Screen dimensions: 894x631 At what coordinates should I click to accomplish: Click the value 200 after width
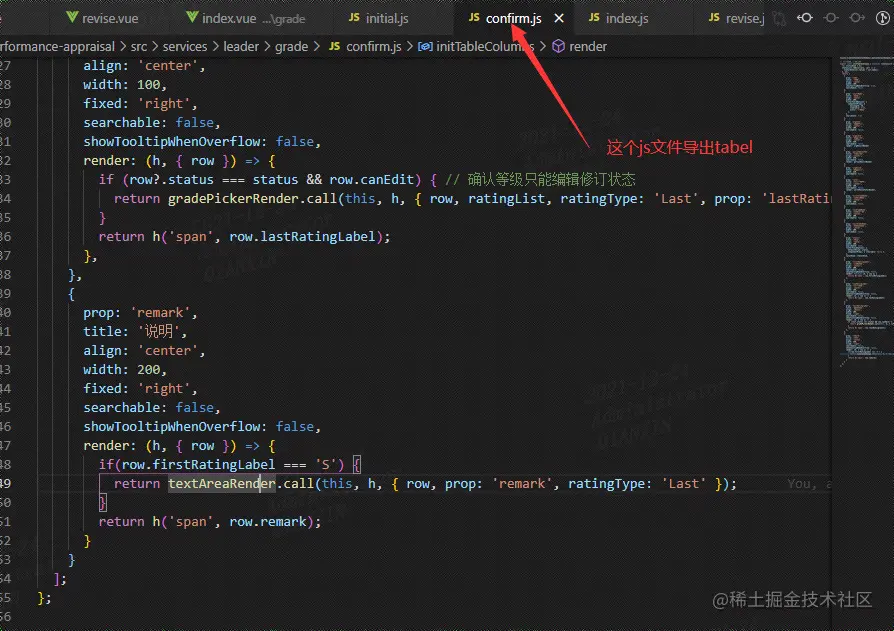point(148,369)
